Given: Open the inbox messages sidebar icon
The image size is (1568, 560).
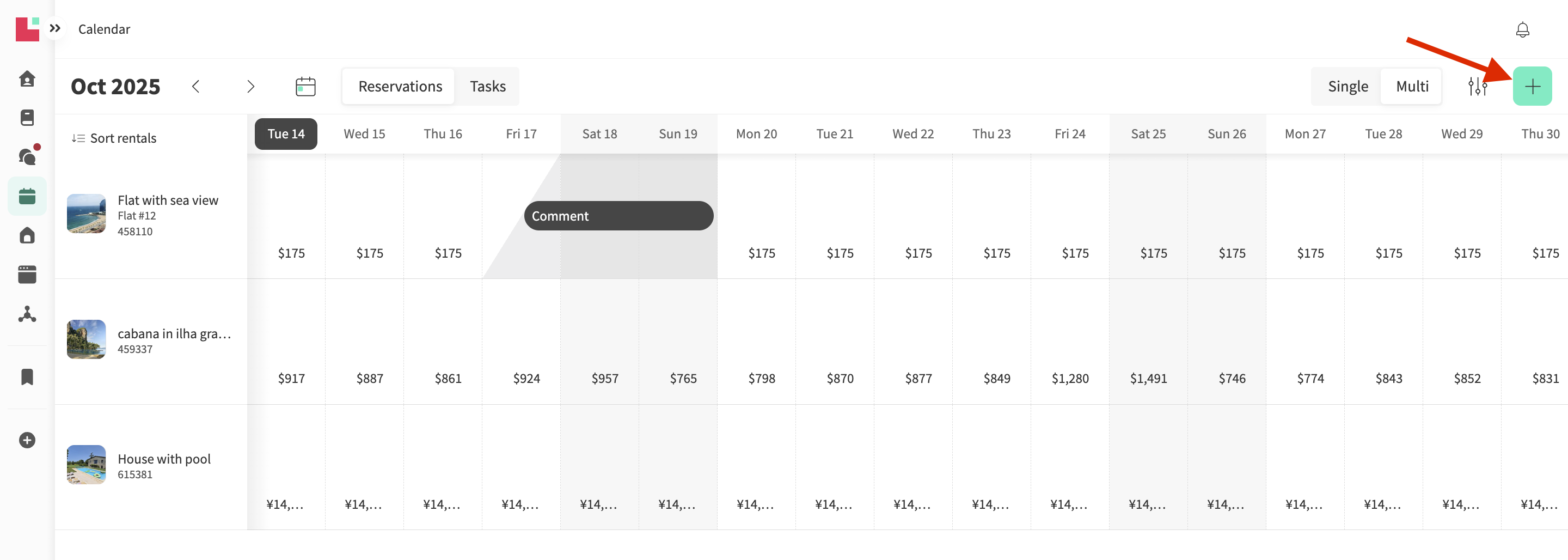Looking at the screenshot, I should (x=28, y=156).
